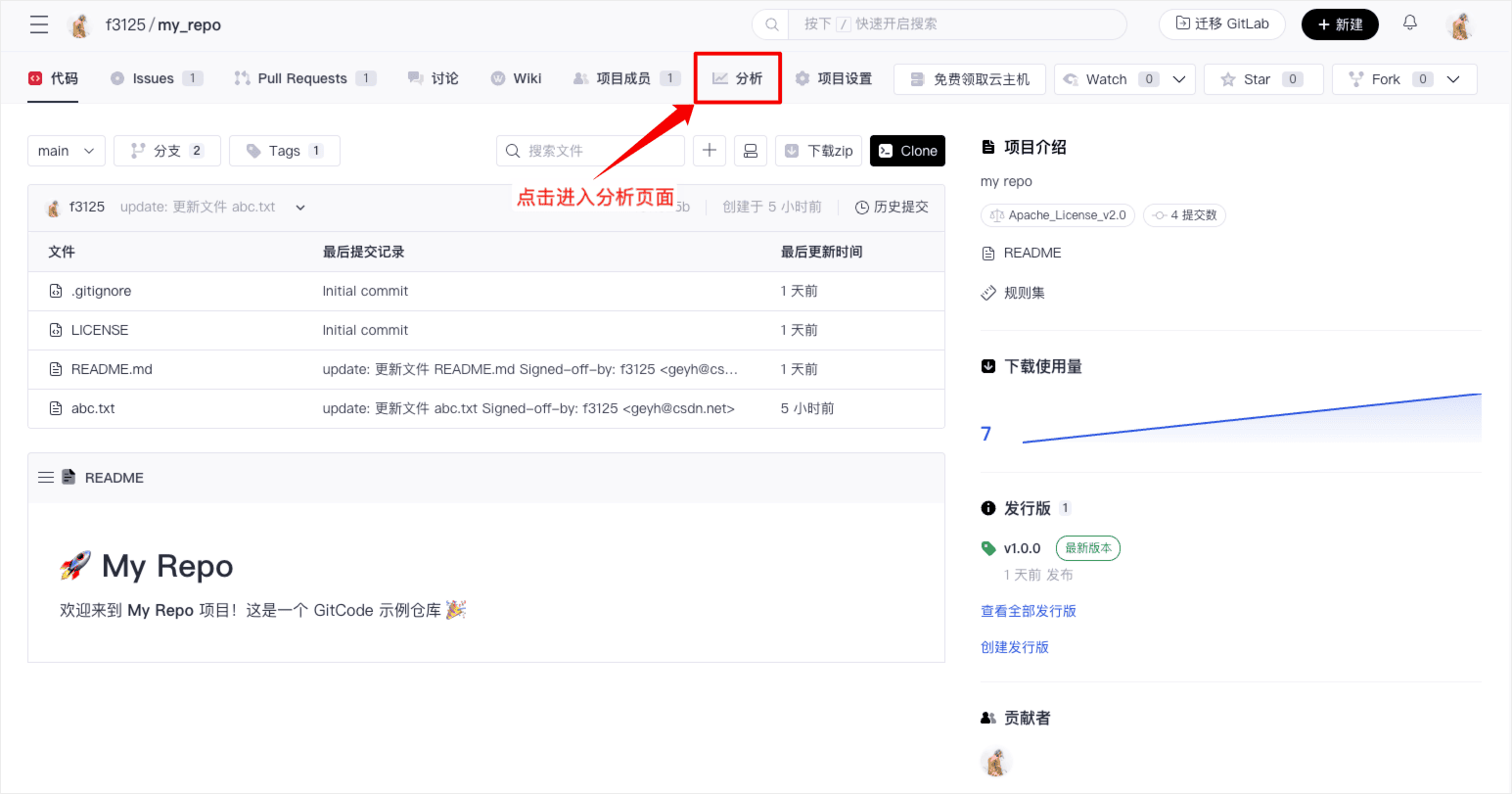Viewport: 1512px width, 794px height.
Task: Open the cloud IDE icon button
Action: (x=751, y=151)
